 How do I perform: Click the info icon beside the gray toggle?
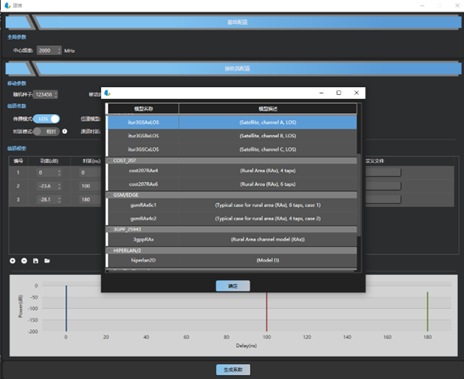[65, 131]
